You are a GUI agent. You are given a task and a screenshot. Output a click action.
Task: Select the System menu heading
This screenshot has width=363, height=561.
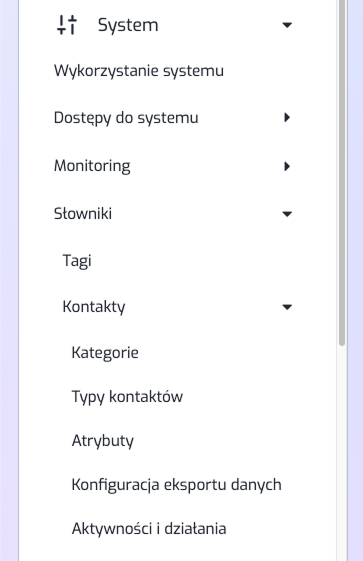click(x=128, y=25)
